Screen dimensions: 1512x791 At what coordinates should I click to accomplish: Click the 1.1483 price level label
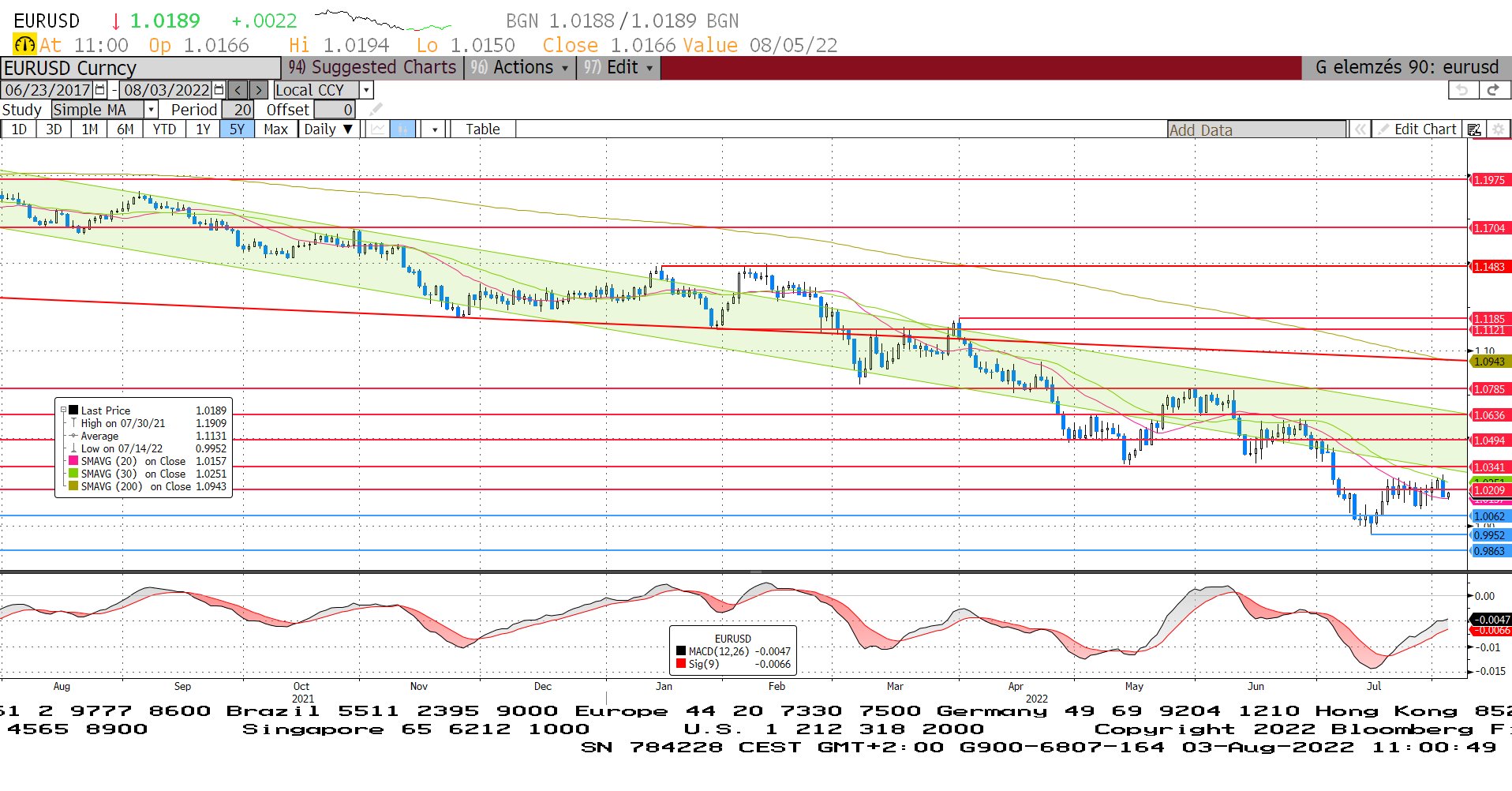point(1490,267)
